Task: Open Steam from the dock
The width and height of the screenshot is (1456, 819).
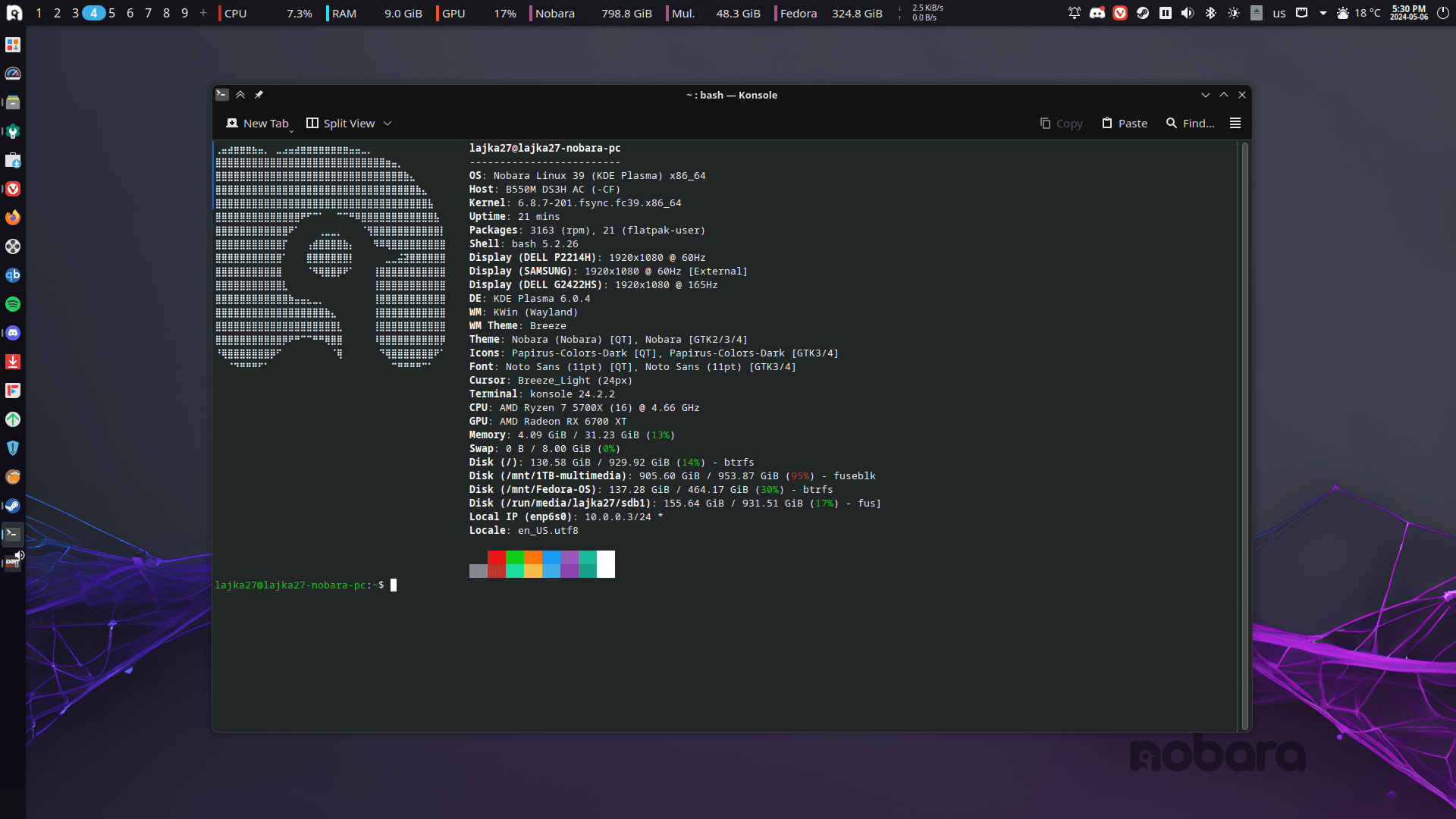Action: [13, 506]
